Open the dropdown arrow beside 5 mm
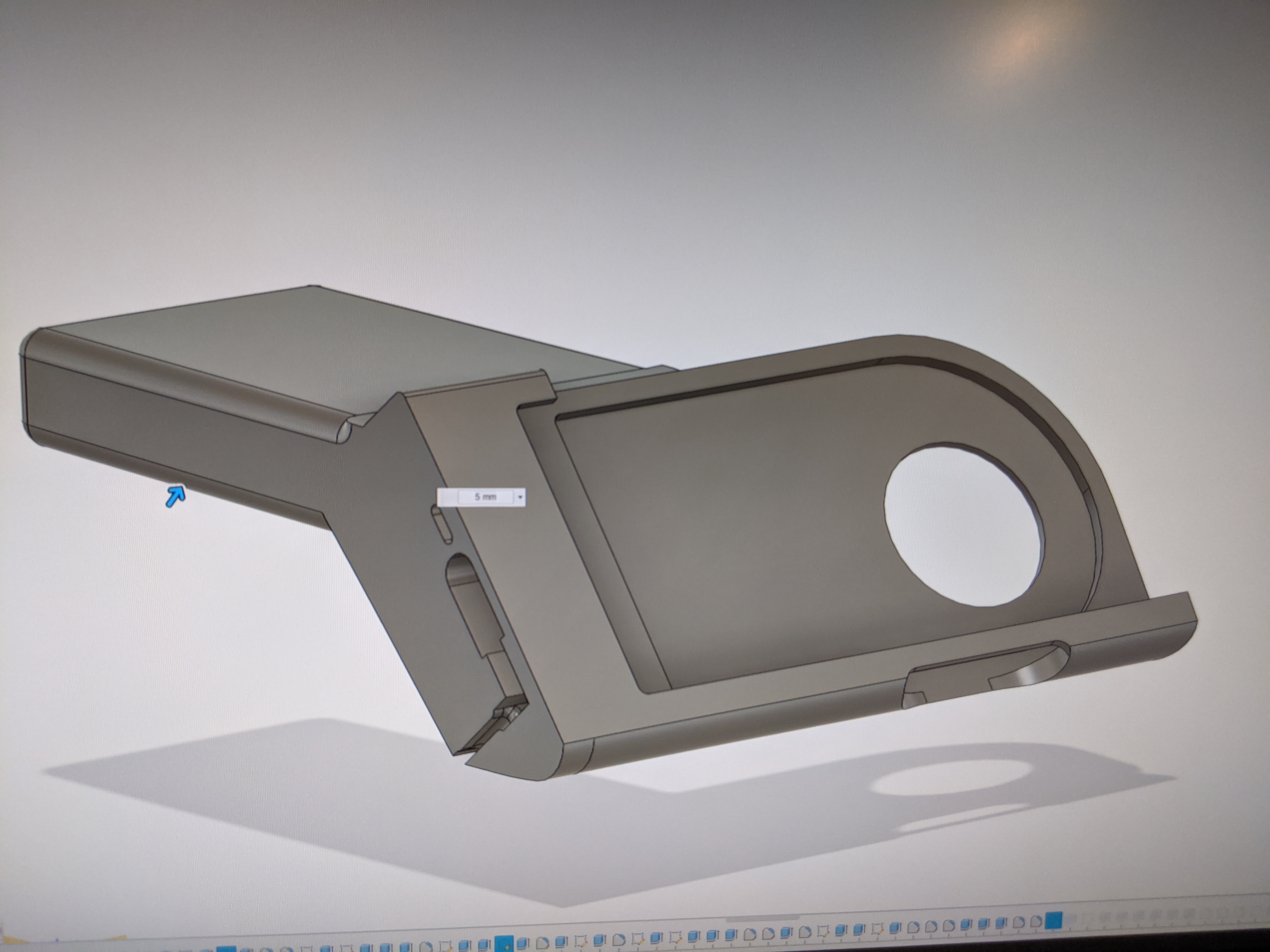 tap(520, 497)
